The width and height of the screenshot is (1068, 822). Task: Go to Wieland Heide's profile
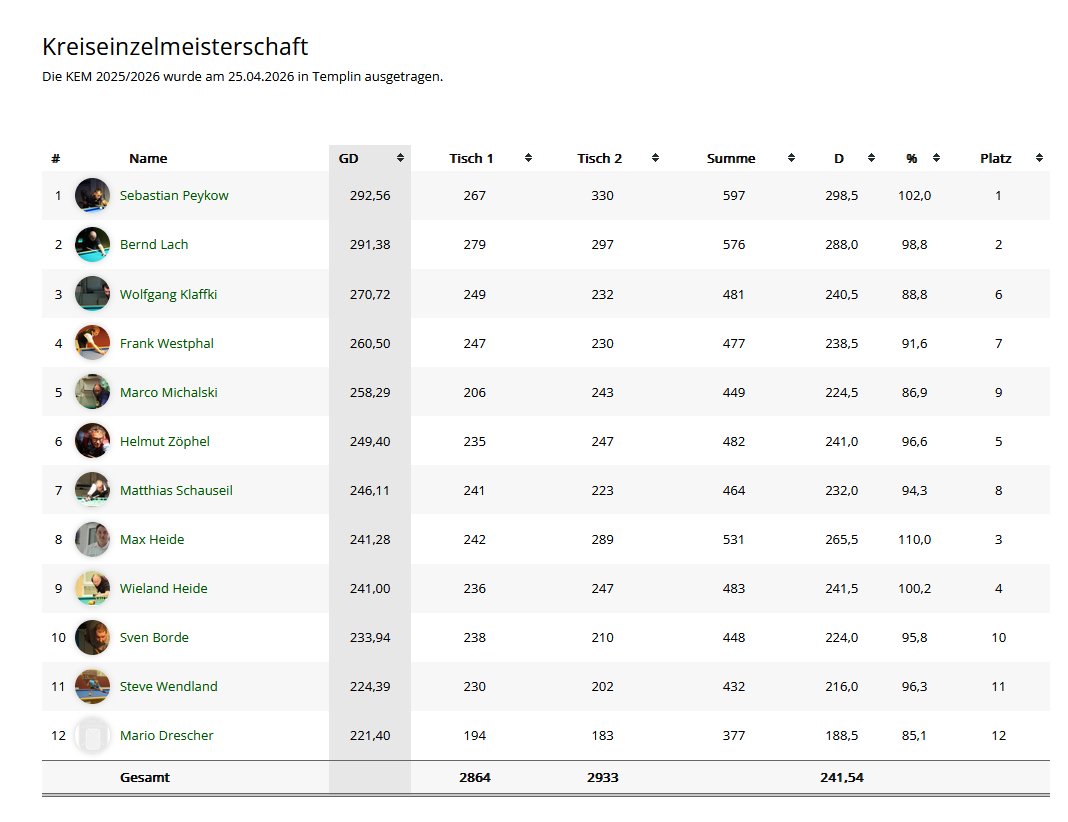pos(163,588)
